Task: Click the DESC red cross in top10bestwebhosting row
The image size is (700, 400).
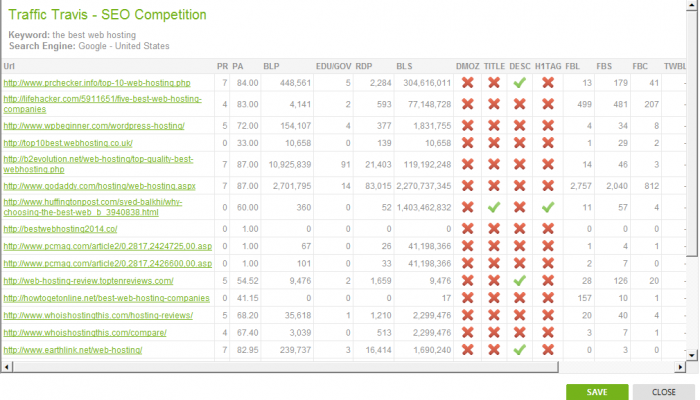Action: (520, 143)
